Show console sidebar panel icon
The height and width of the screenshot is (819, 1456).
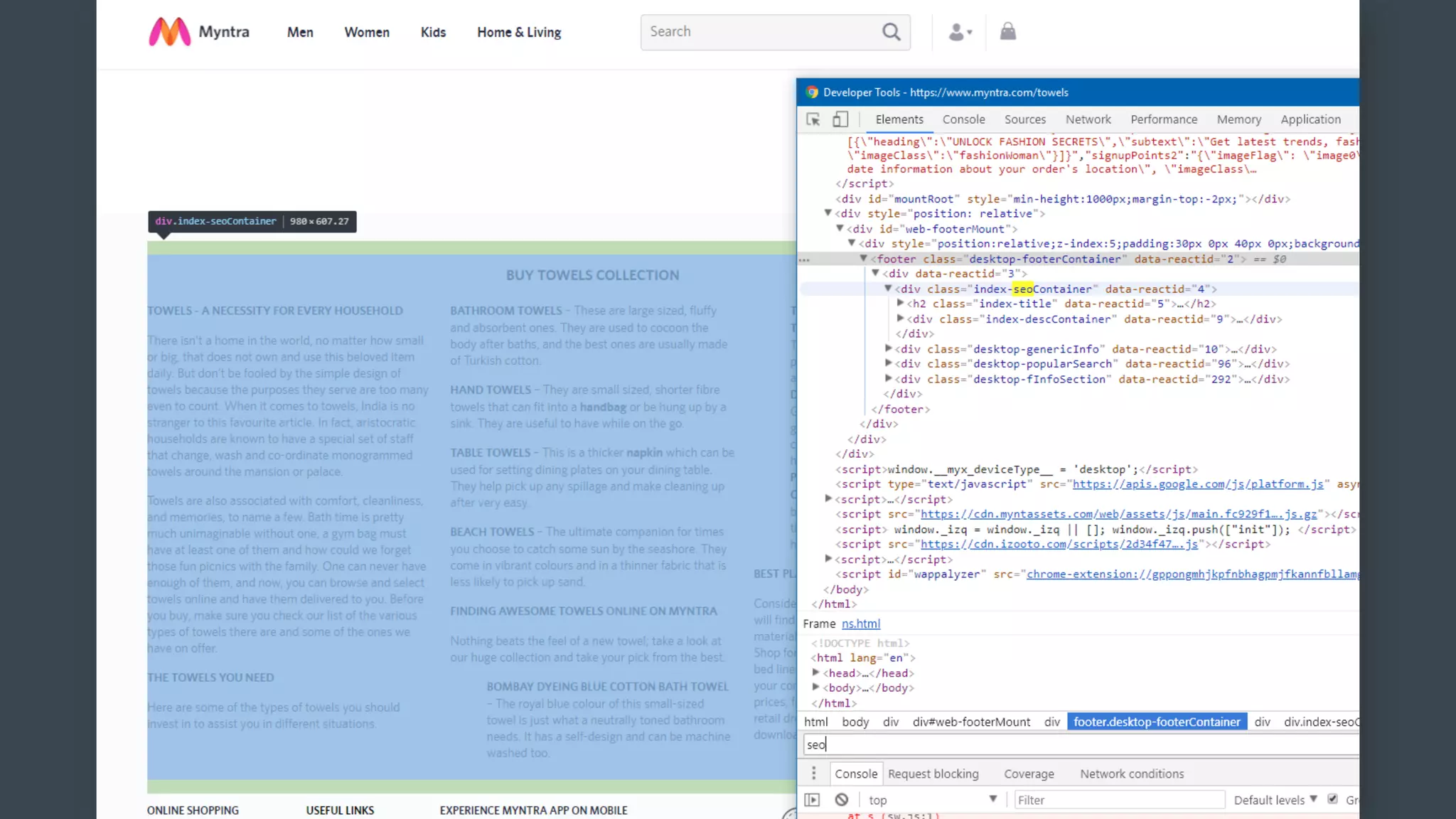pos(812,800)
